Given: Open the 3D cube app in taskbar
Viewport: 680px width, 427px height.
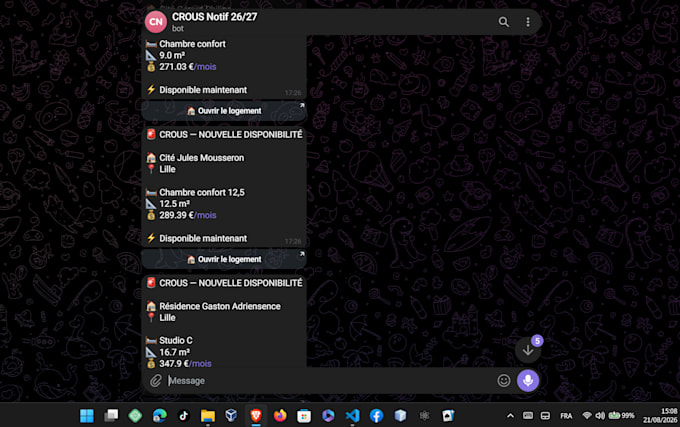Looking at the screenshot, I should pyautogui.click(x=400, y=416).
